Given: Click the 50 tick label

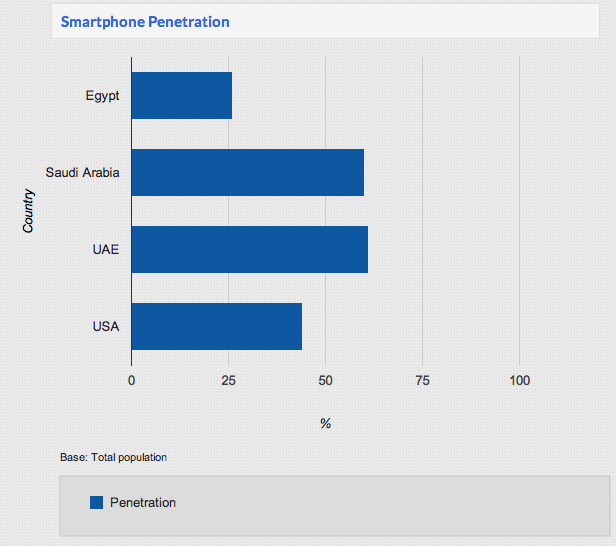Looking at the screenshot, I should tap(325, 381).
